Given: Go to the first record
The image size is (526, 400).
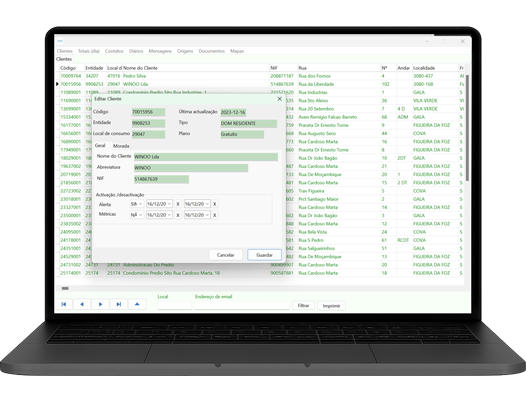Looking at the screenshot, I should (64, 304).
